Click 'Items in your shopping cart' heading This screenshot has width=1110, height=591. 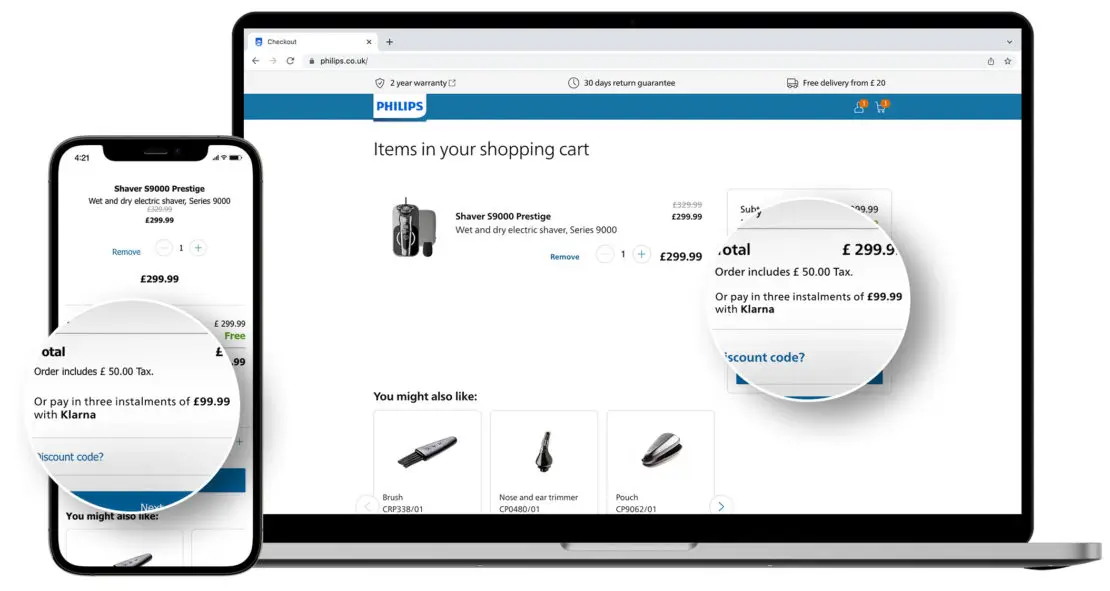pos(481,149)
